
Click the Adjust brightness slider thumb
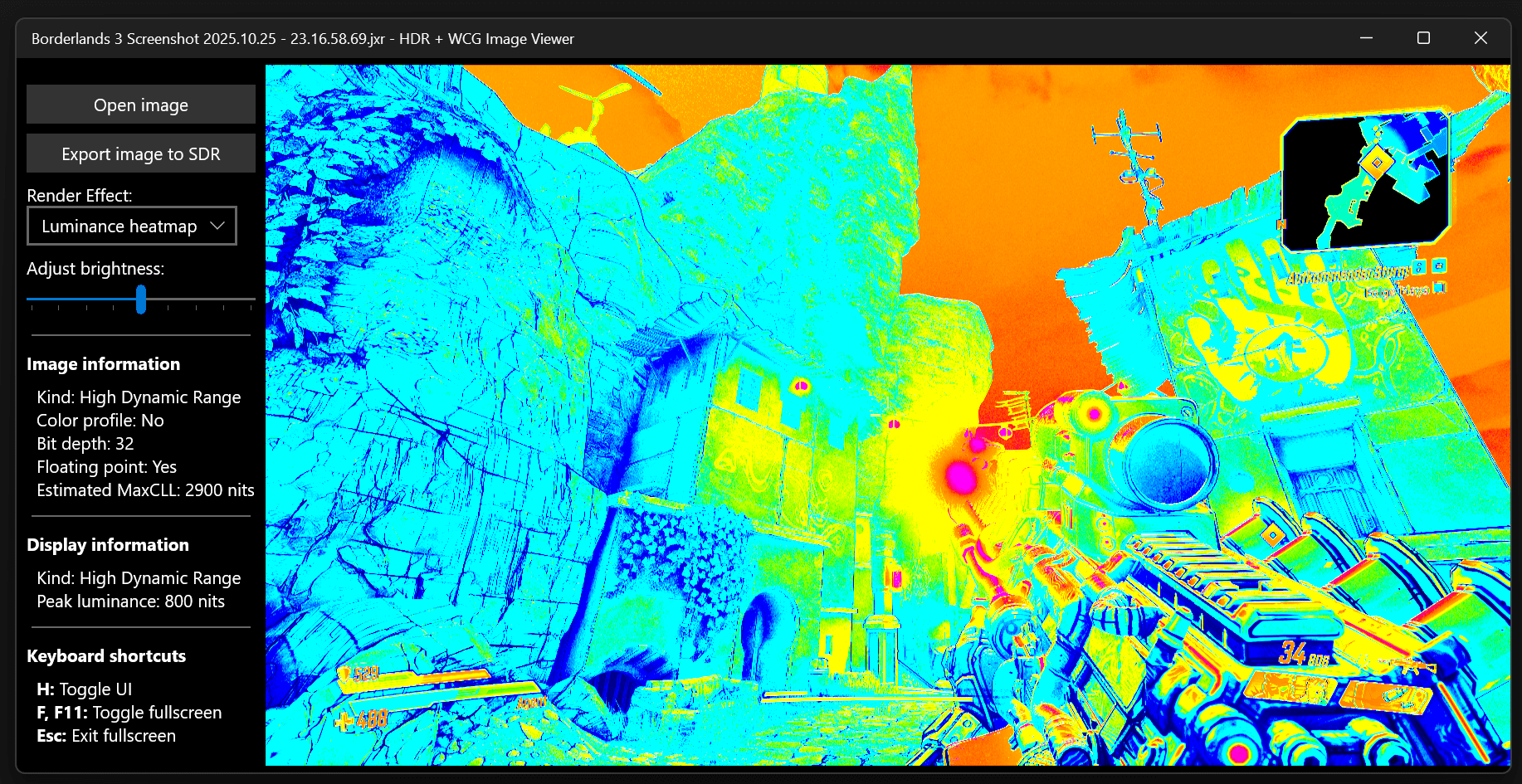click(141, 299)
